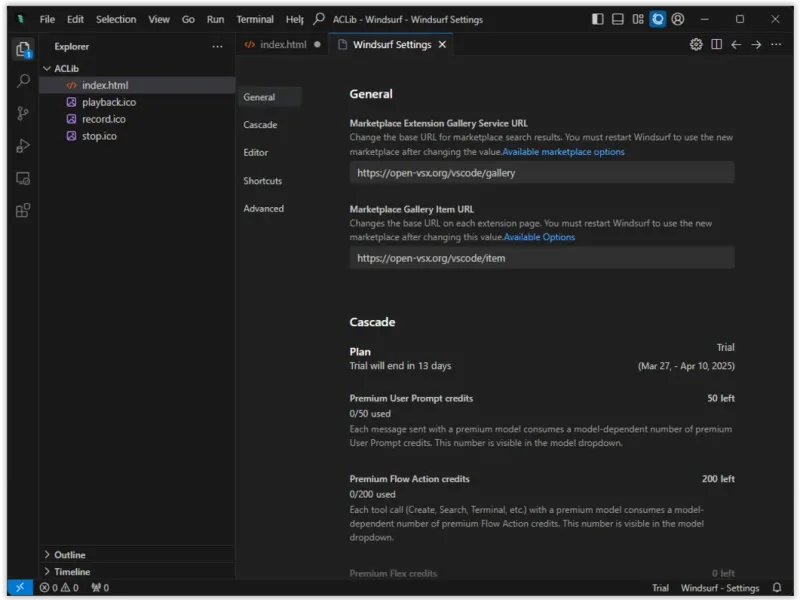This screenshot has width=800, height=600.
Task: Open the Run and Debug view
Action: point(23,146)
